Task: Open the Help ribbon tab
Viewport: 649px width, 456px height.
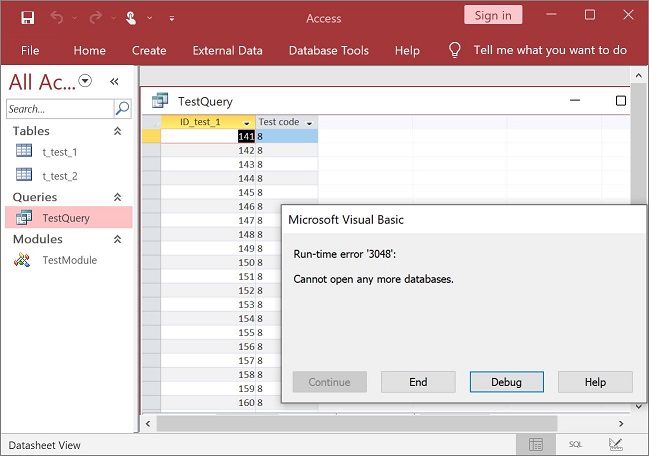Action: coord(407,50)
